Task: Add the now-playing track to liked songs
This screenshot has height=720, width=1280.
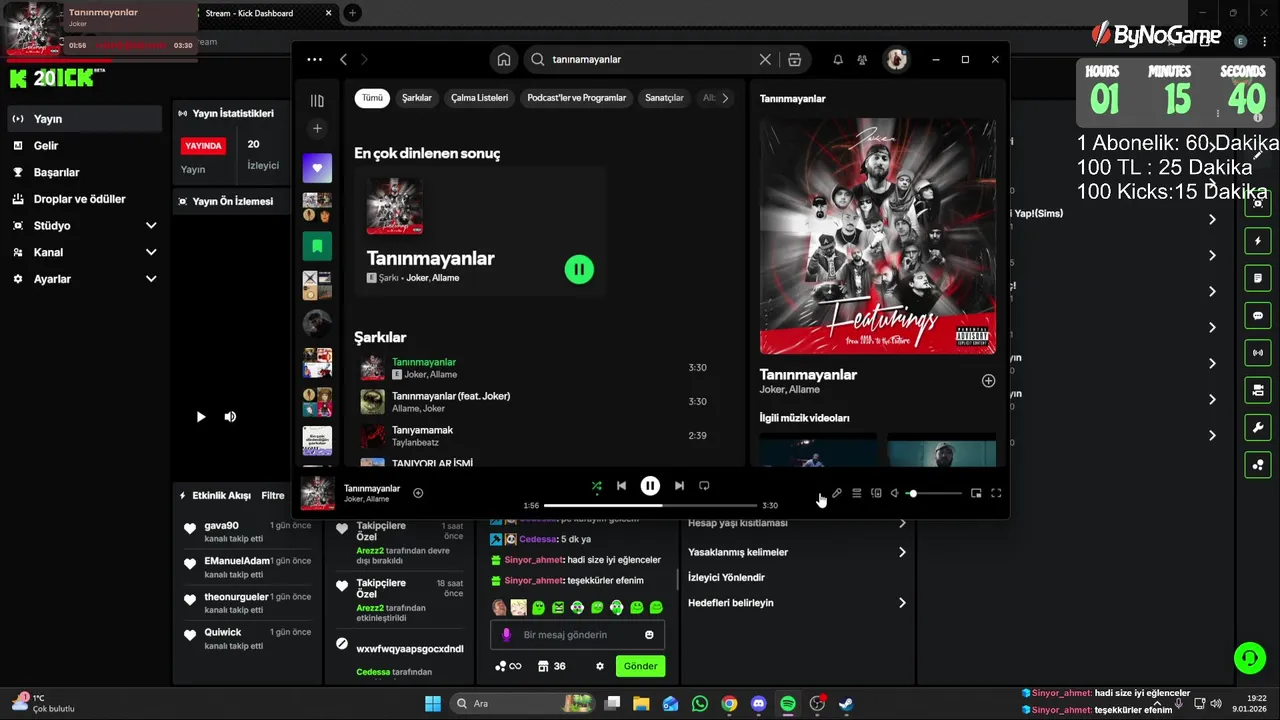Action: pyautogui.click(x=418, y=493)
